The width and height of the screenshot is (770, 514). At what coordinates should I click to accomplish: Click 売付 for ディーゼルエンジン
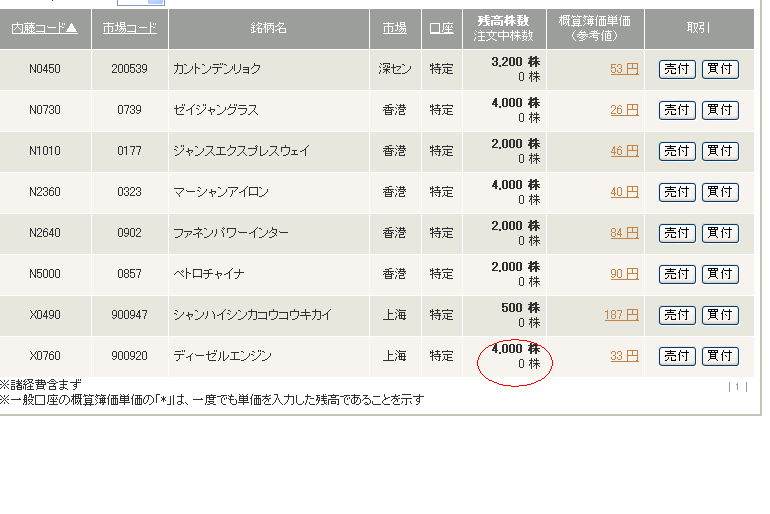[677, 356]
